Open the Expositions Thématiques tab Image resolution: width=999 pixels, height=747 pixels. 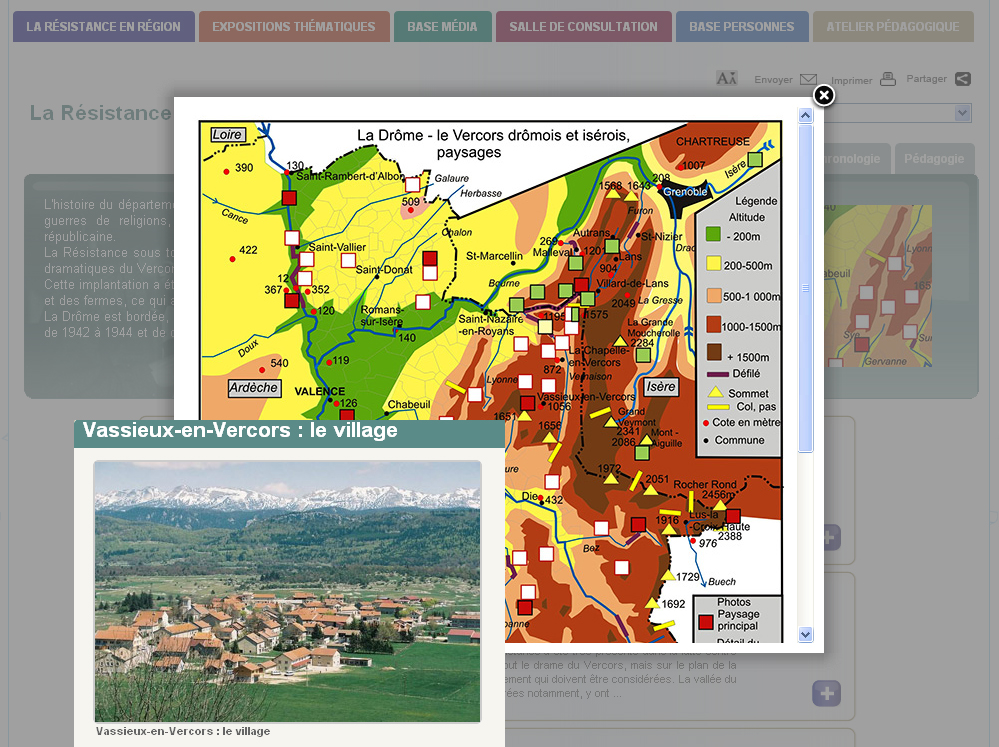pos(294,27)
